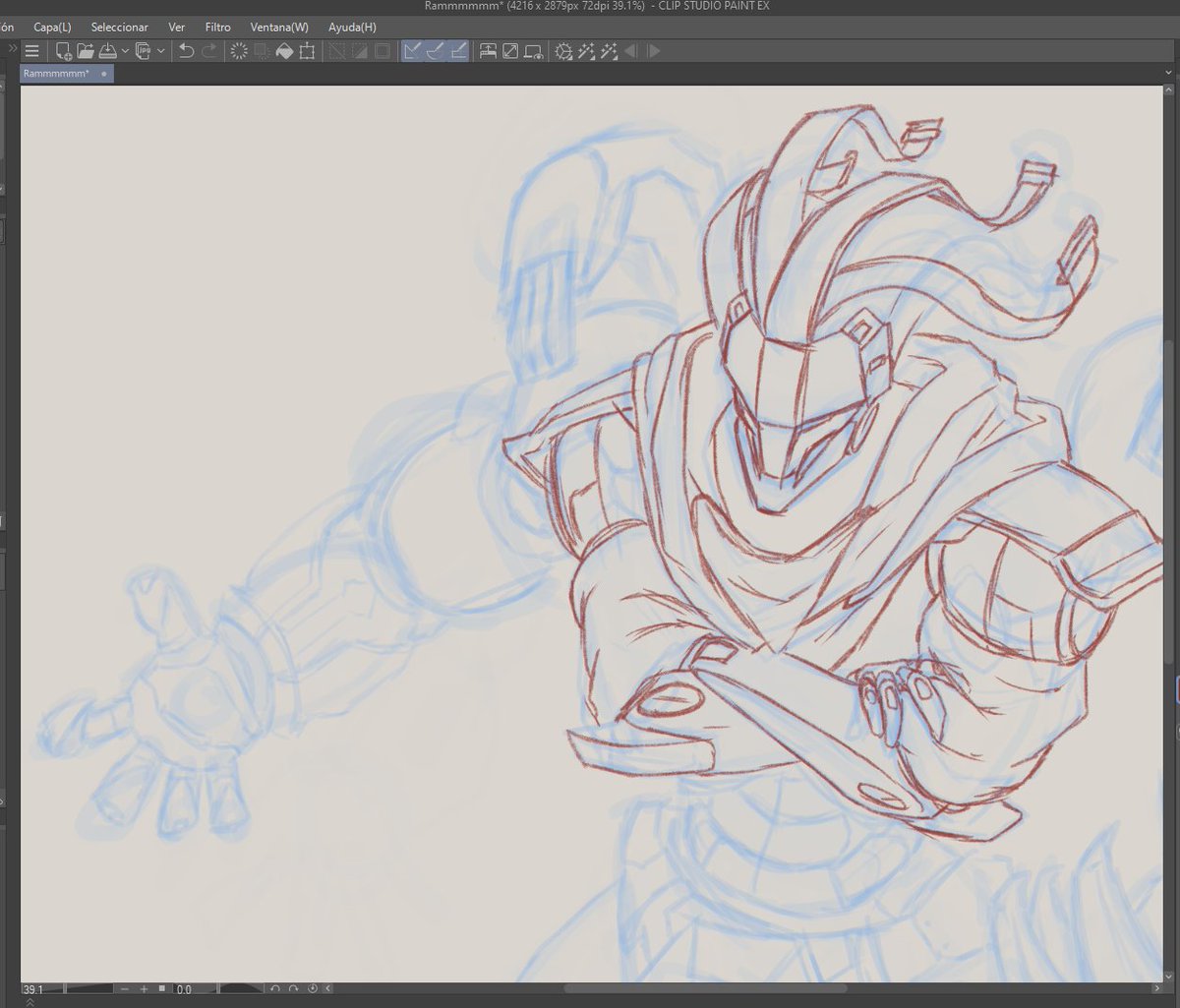Viewport: 1180px width, 1008px height.
Task: Expand the export format dropdown arrow
Action: [161, 52]
